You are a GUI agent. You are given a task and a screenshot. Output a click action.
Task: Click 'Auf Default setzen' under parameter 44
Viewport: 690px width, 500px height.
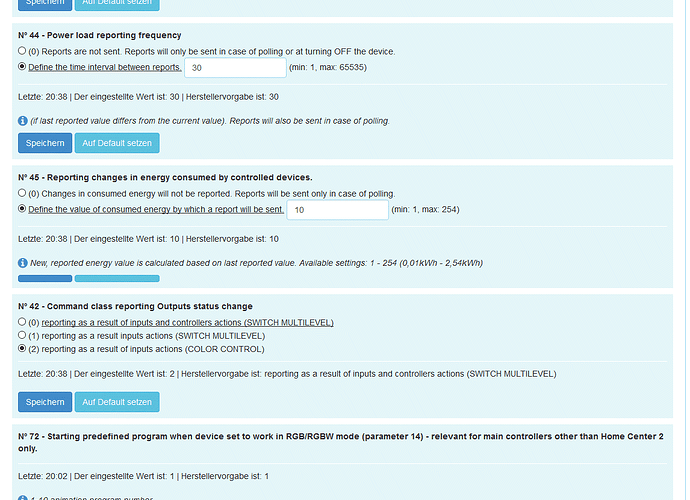(x=117, y=143)
